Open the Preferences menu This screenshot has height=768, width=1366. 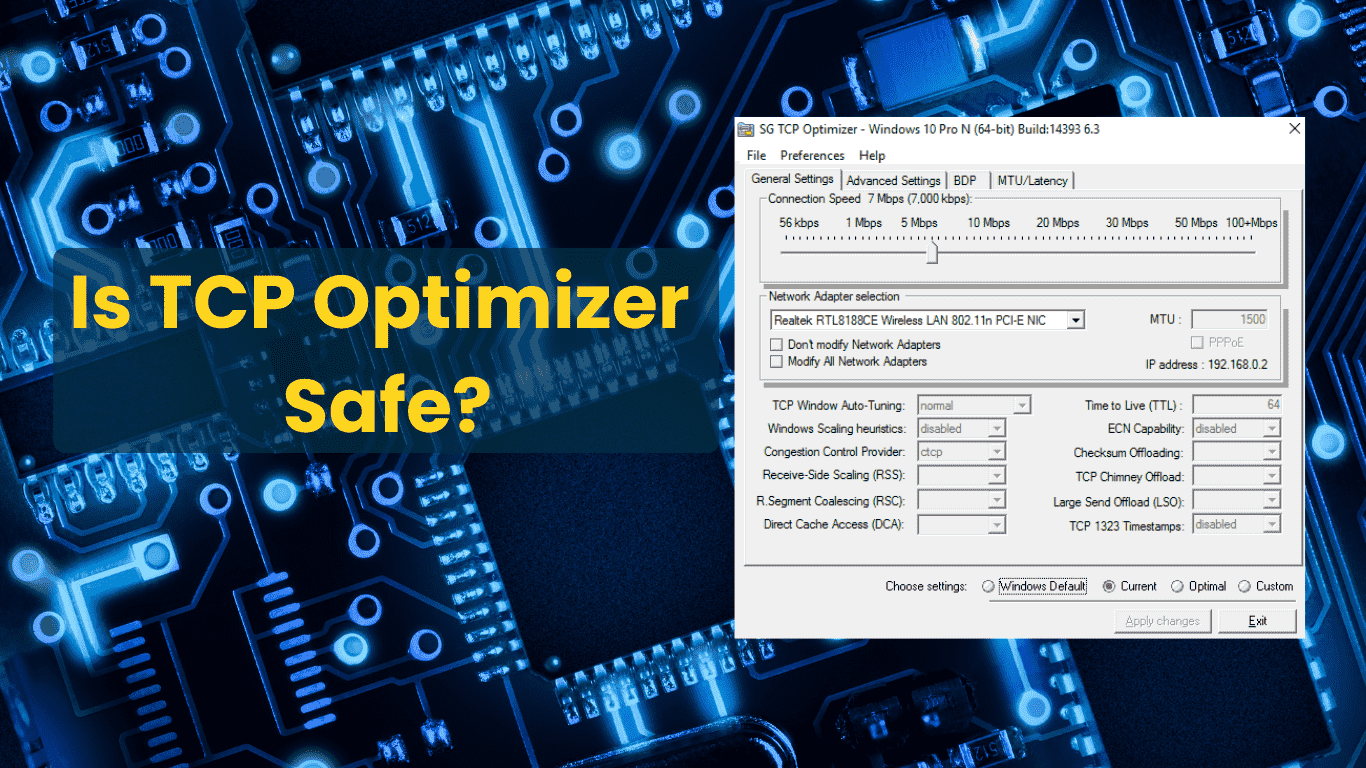(812, 155)
